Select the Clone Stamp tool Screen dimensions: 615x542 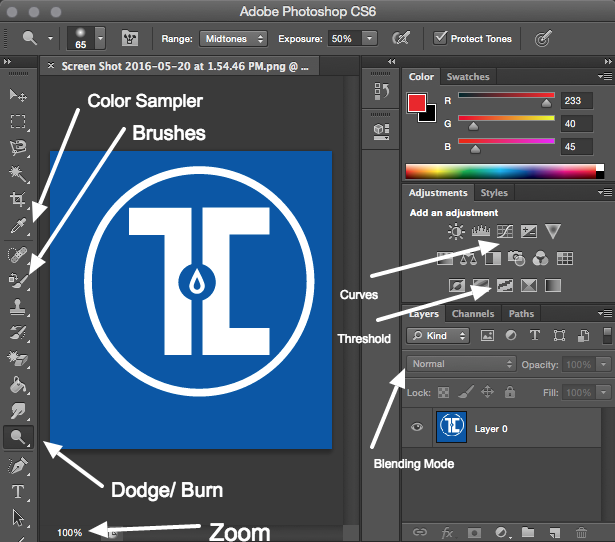coord(18,307)
